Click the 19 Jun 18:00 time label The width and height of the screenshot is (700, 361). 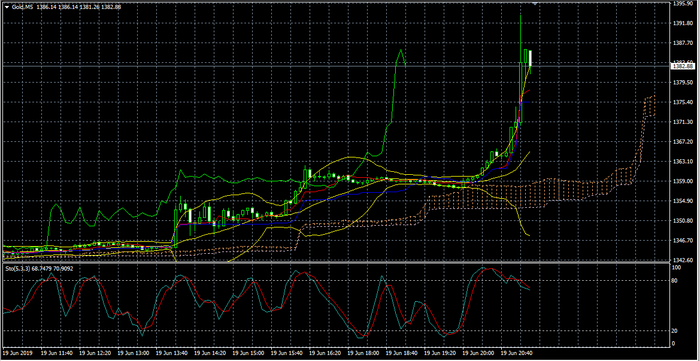pos(362,353)
